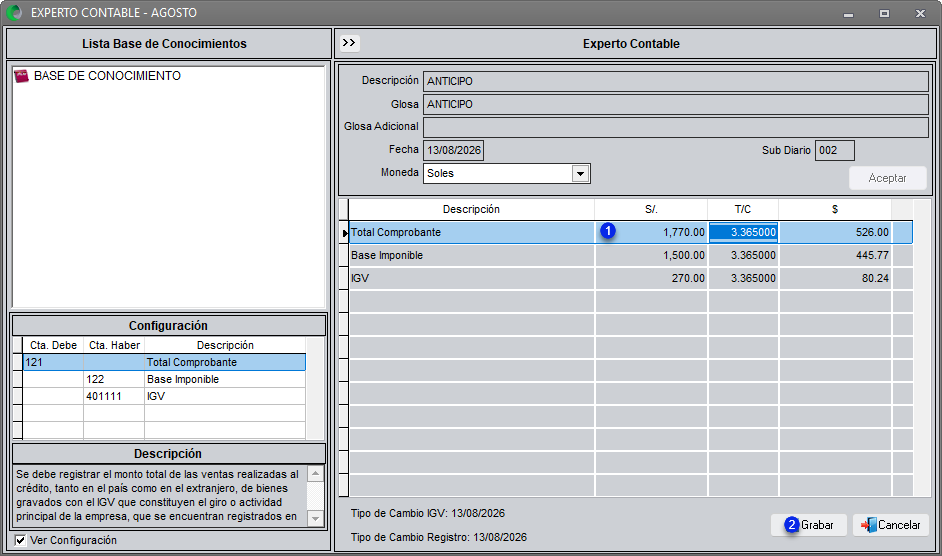Select Cta. Haber cell 122
942x556 pixels.
tap(114, 379)
